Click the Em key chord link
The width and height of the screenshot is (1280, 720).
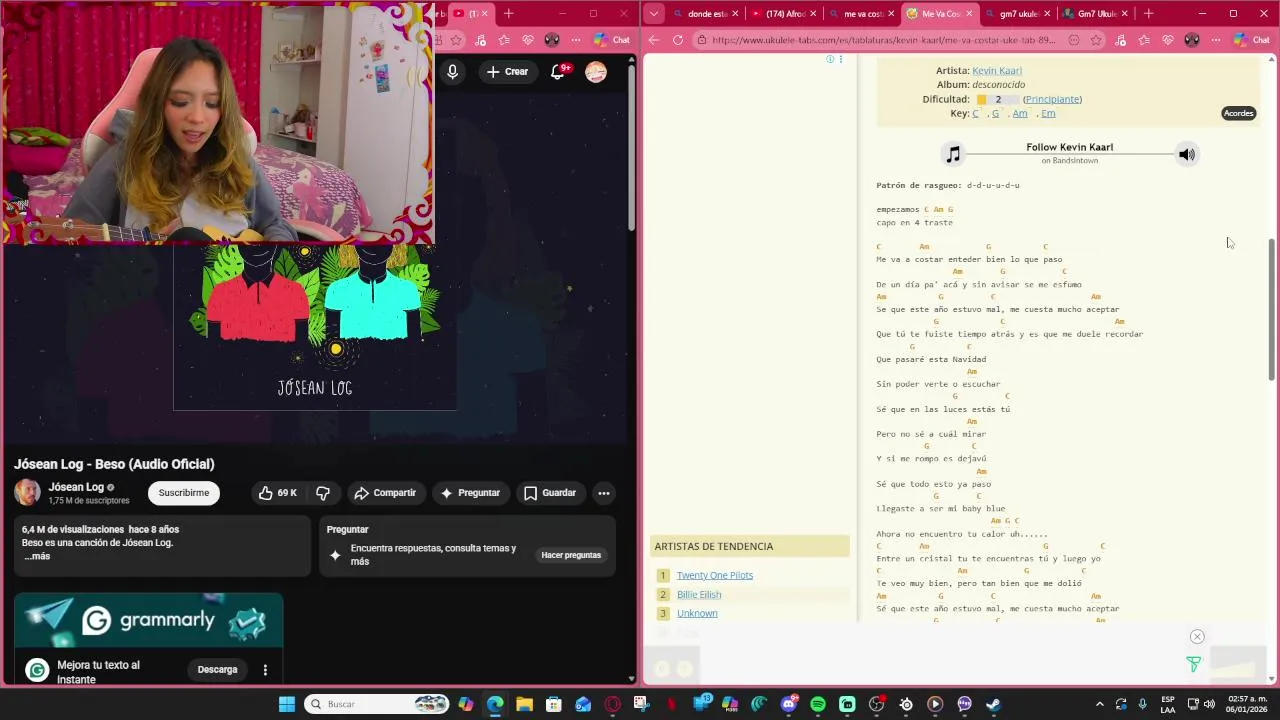[1048, 113]
